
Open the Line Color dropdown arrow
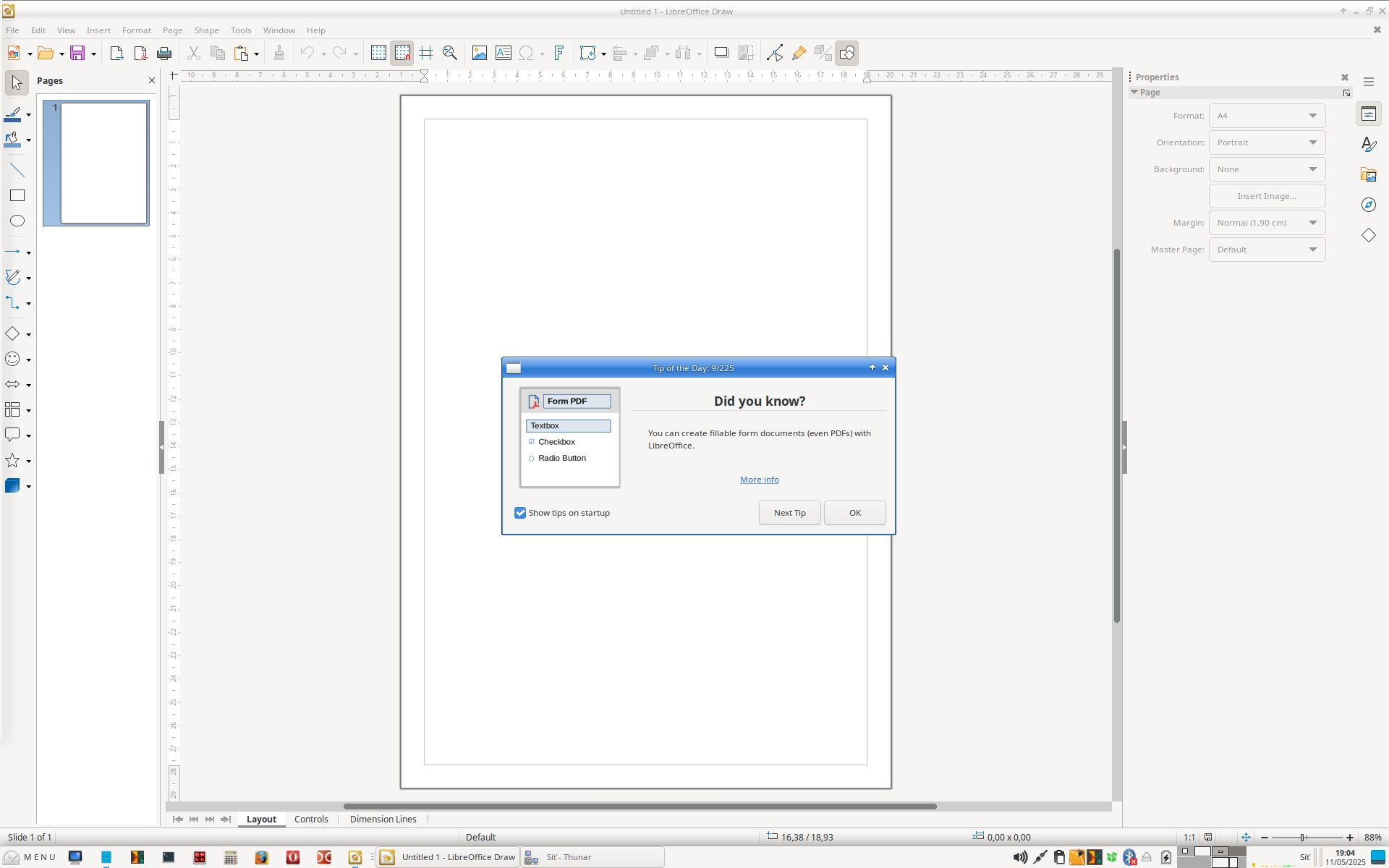click(28, 115)
